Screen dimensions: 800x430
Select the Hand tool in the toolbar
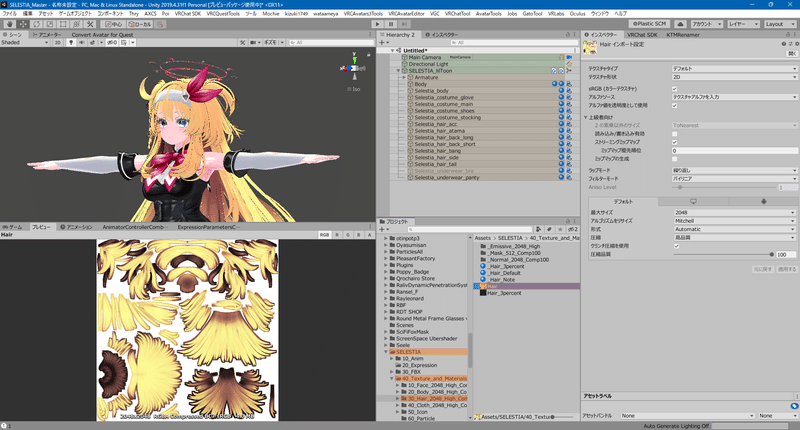tap(10, 24)
